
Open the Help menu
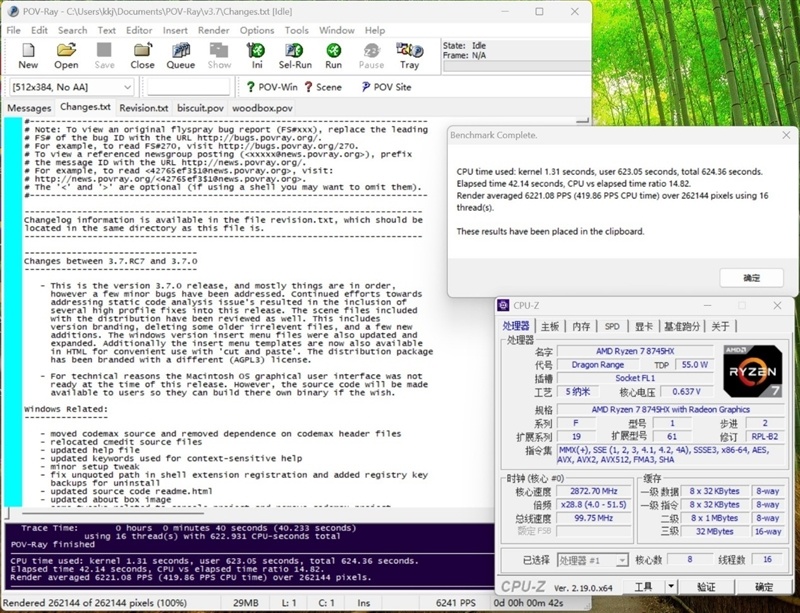point(374,30)
